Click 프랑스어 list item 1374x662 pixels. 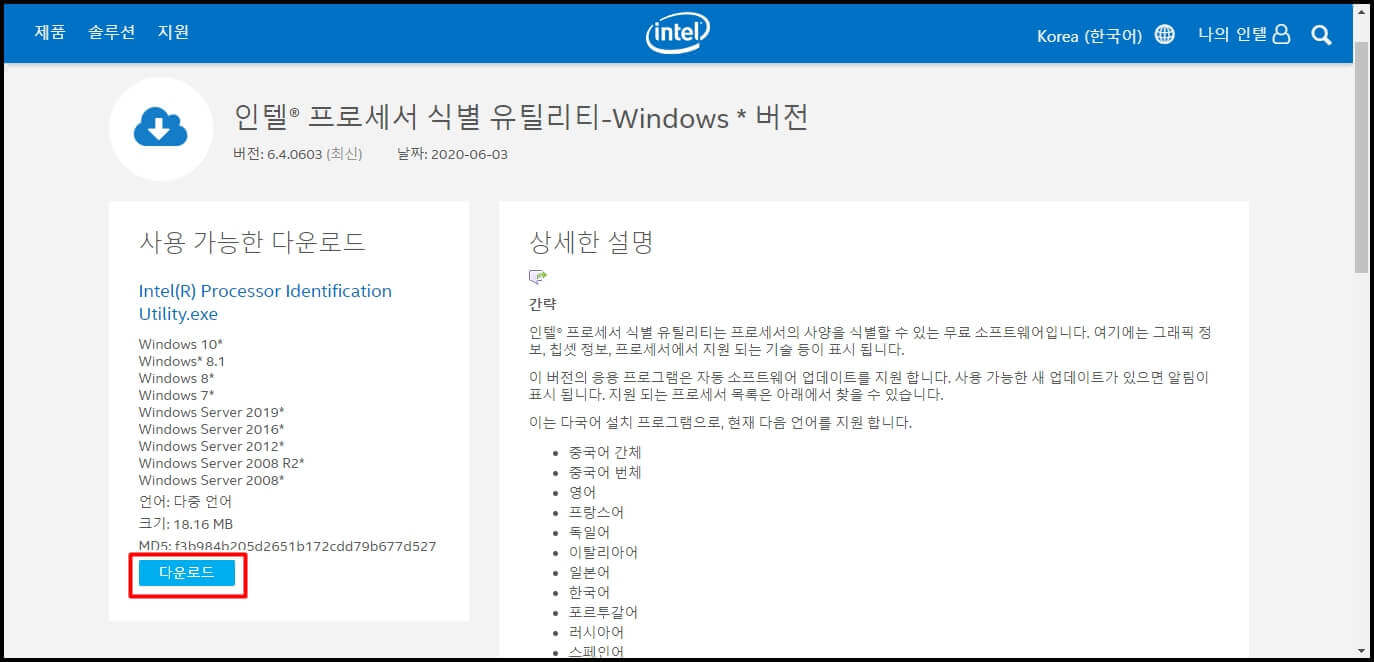coord(596,512)
